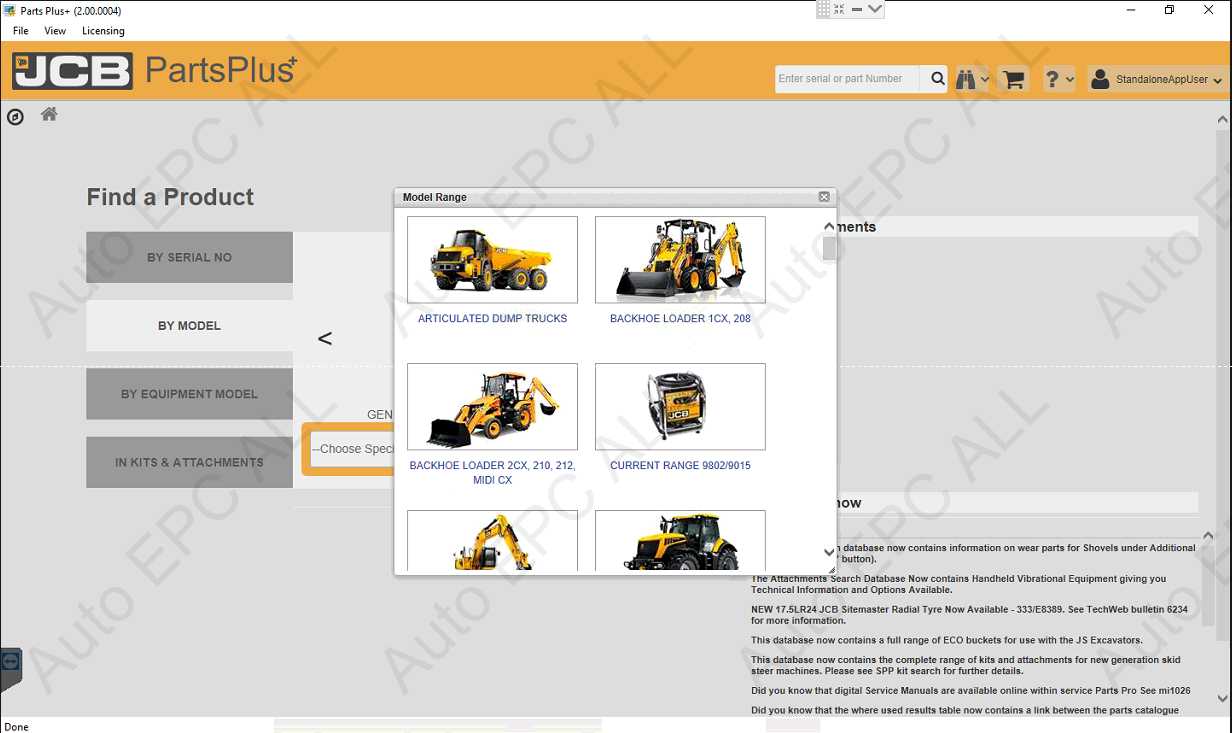
Task: Open the binoculars advanced search icon
Action: coord(964,78)
